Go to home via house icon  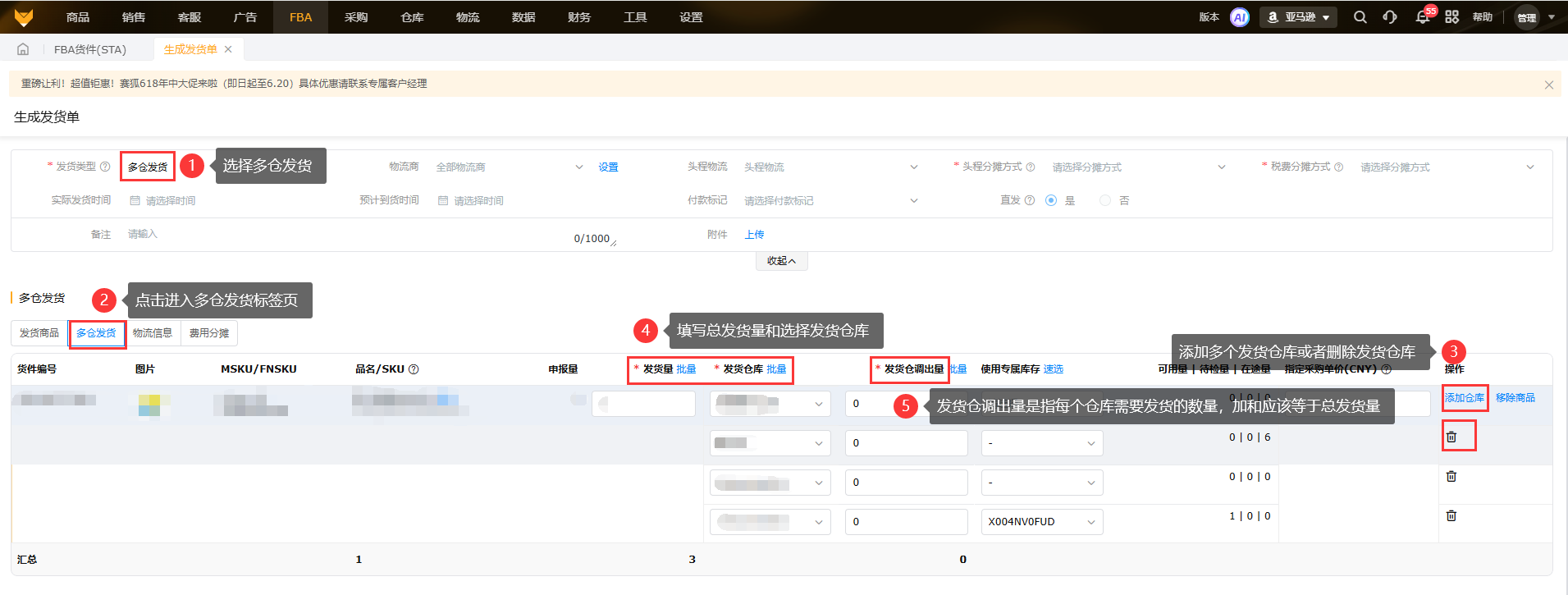23,49
